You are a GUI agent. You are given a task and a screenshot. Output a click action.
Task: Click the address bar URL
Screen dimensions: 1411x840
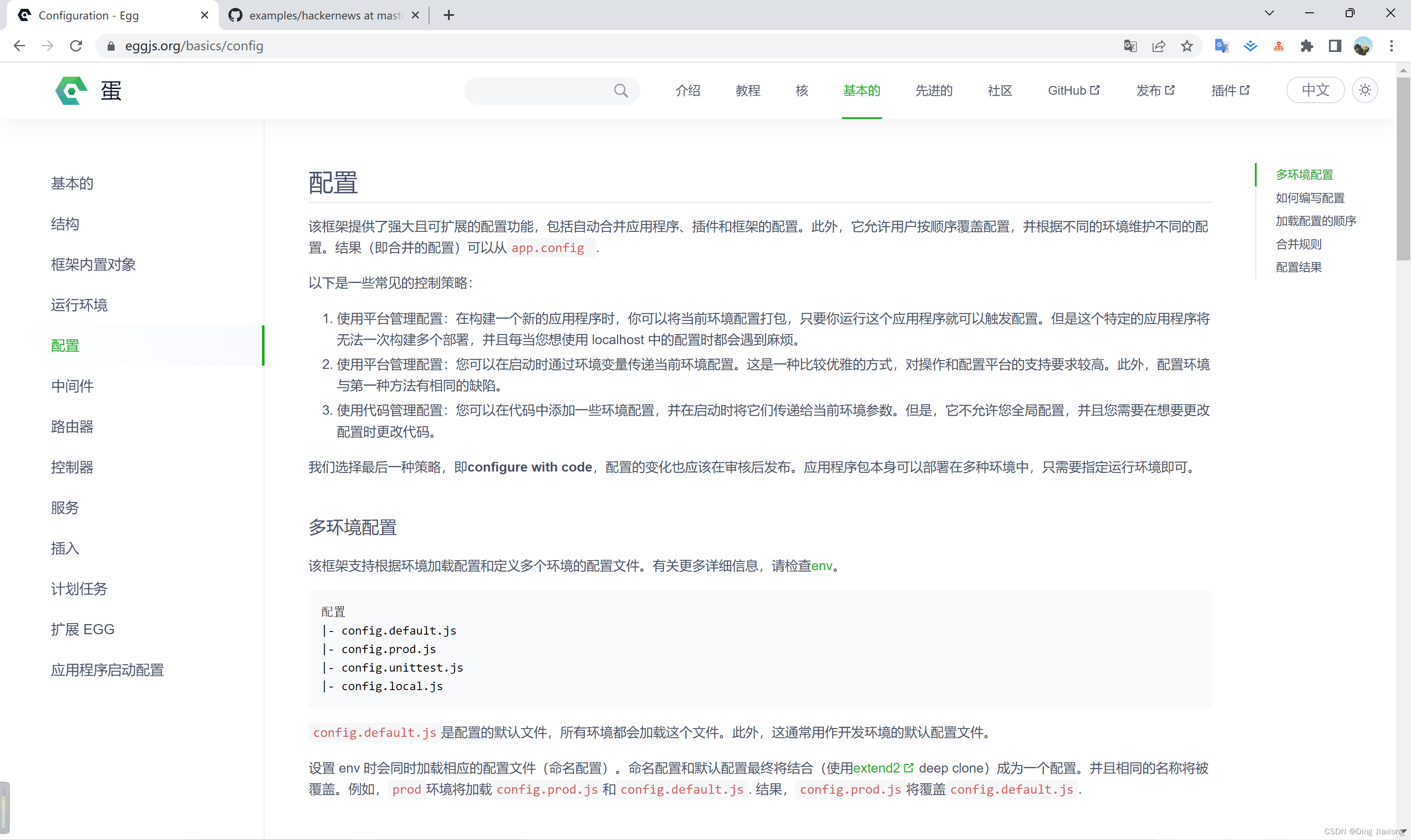(x=194, y=46)
